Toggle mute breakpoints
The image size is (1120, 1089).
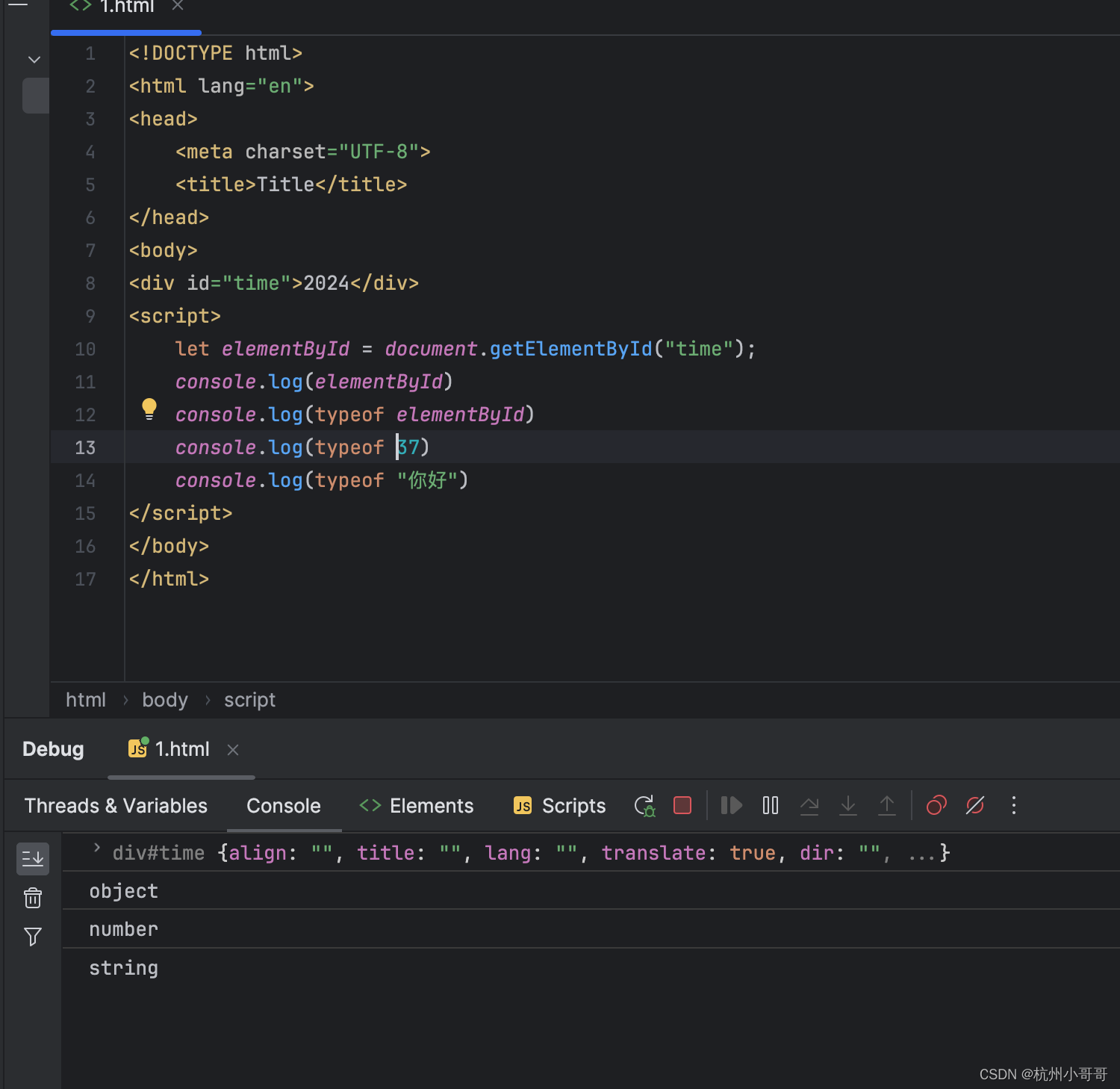(x=974, y=805)
